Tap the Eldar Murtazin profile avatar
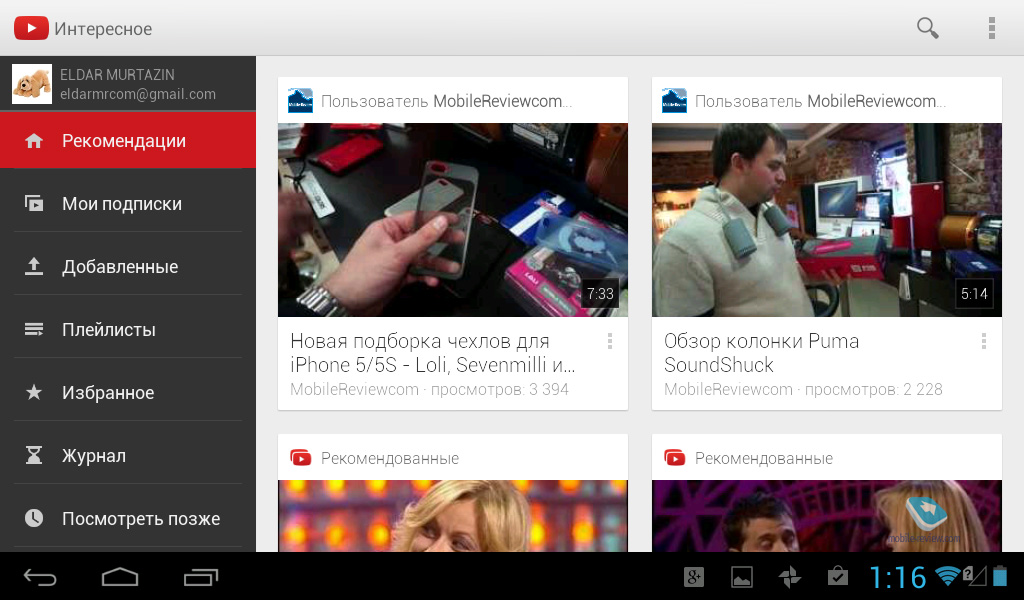Screen dimensions: 1024x600 32,84
